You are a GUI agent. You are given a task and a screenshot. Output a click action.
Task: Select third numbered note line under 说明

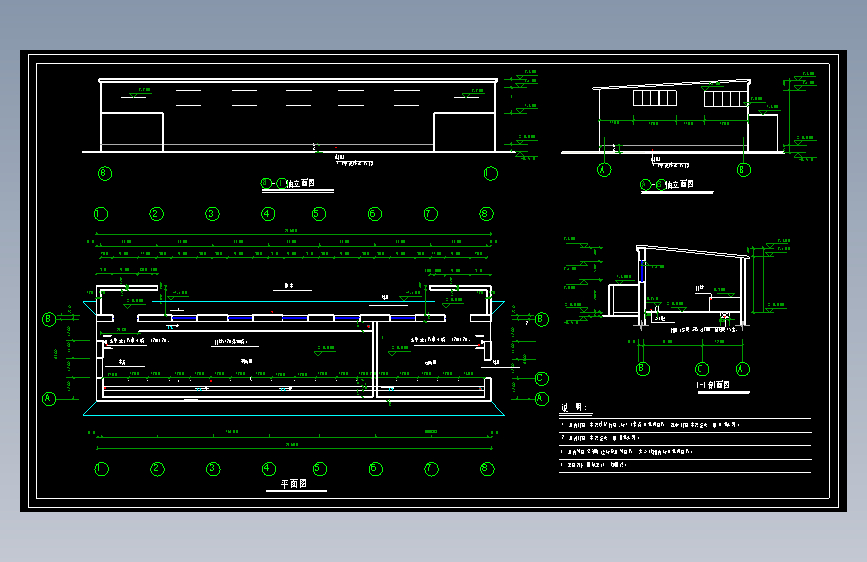[x=626, y=451]
